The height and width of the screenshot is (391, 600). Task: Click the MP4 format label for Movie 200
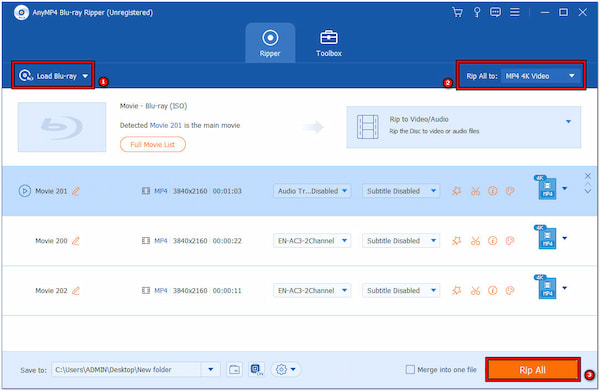161,241
